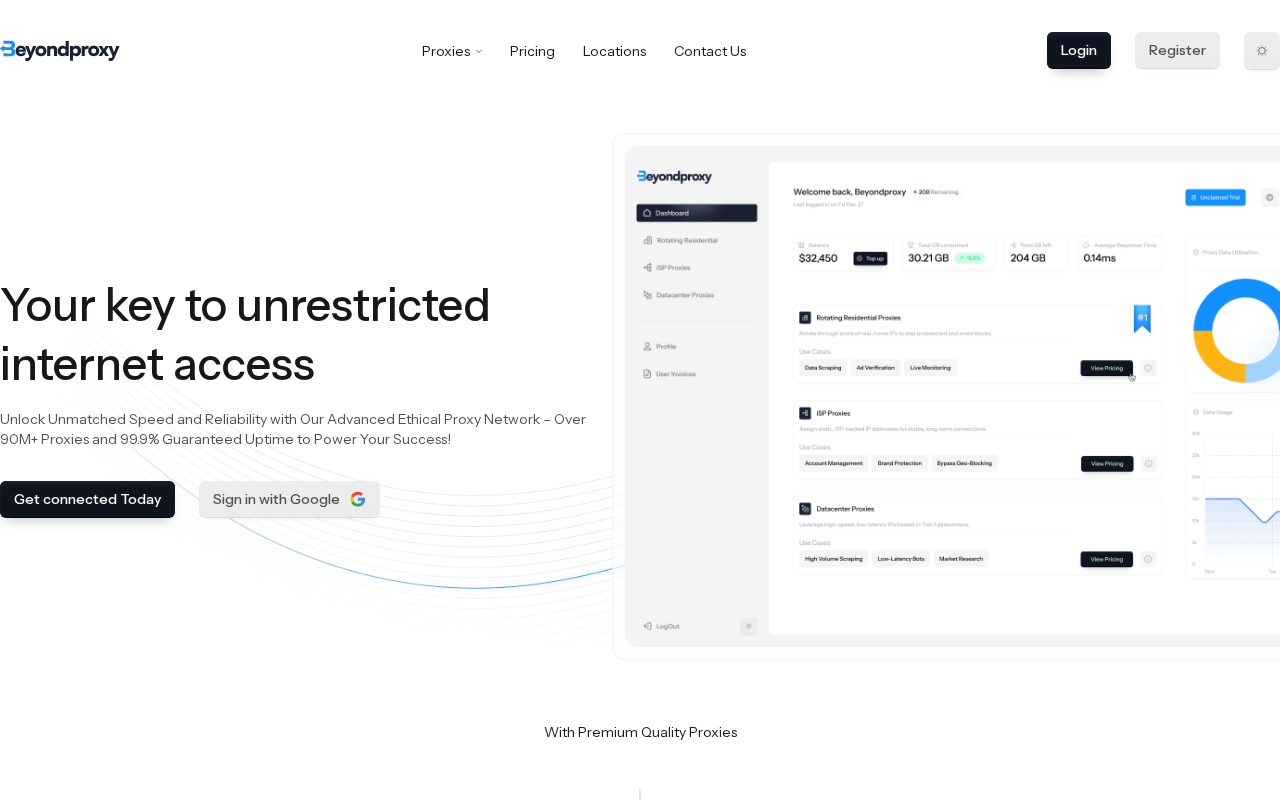Click the Register button
The width and height of the screenshot is (1280, 800).
click(1177, 50)
